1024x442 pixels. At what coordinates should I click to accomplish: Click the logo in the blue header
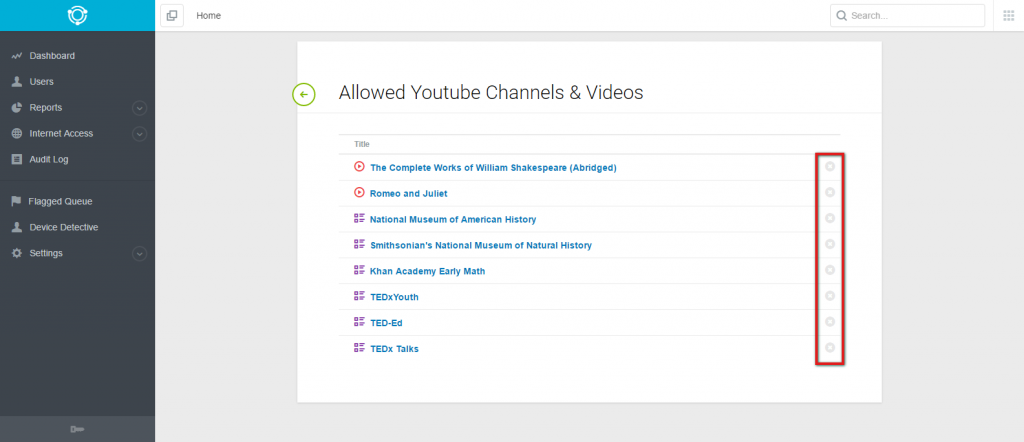77,15
